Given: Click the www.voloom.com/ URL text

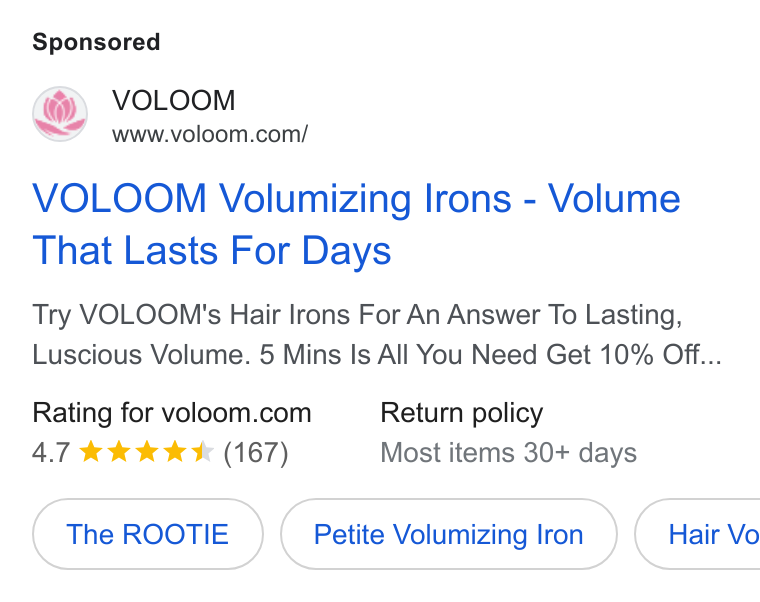Looking at the screenshot, I should (x=210, y=135).
